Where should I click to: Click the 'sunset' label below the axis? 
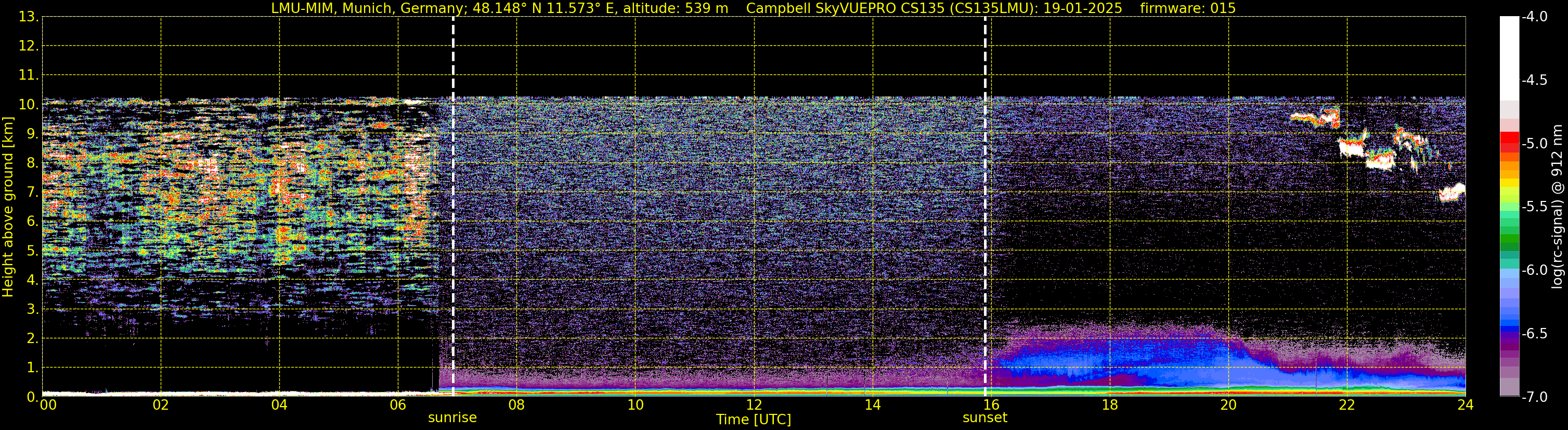coord(985,418)
